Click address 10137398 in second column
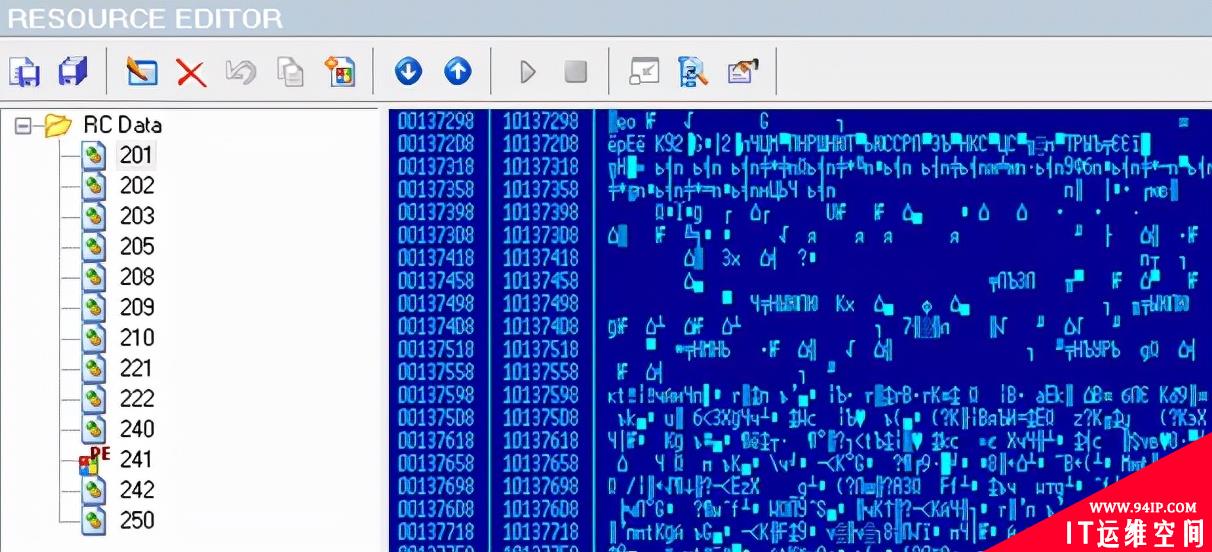Image resolution: width=1212 pixels, height=552 pixels. tap(540, 212)
